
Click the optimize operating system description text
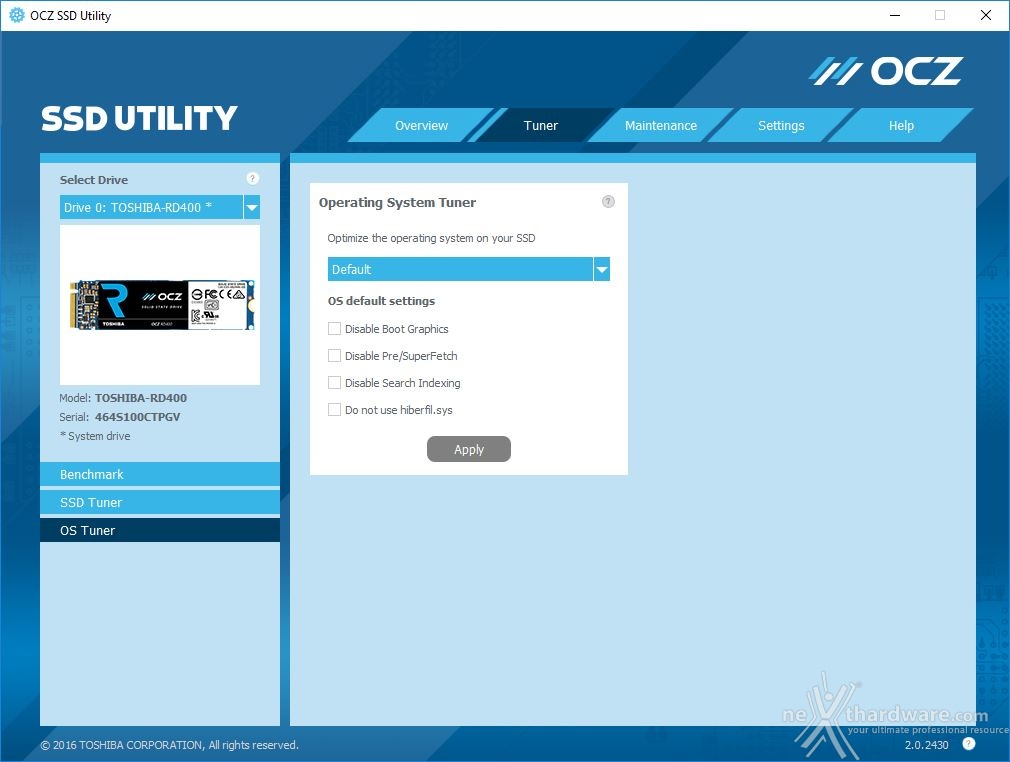(x=431, y=238)
